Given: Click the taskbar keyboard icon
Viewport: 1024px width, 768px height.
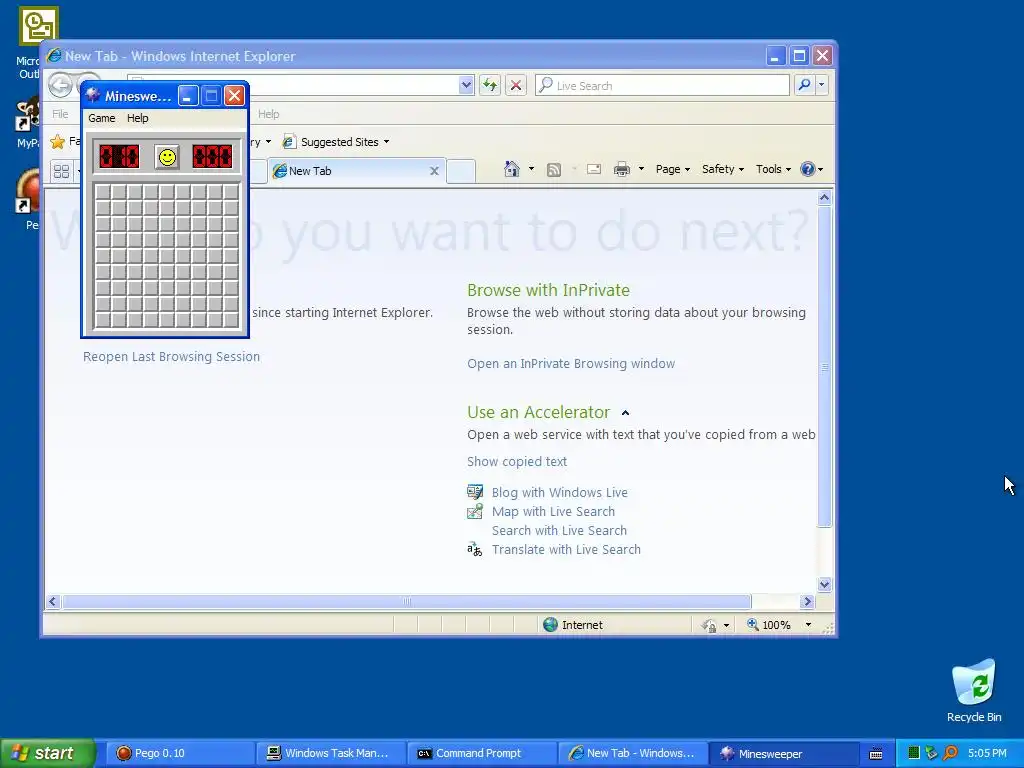Looking at the screenshot, I should (x=876, y=754).
